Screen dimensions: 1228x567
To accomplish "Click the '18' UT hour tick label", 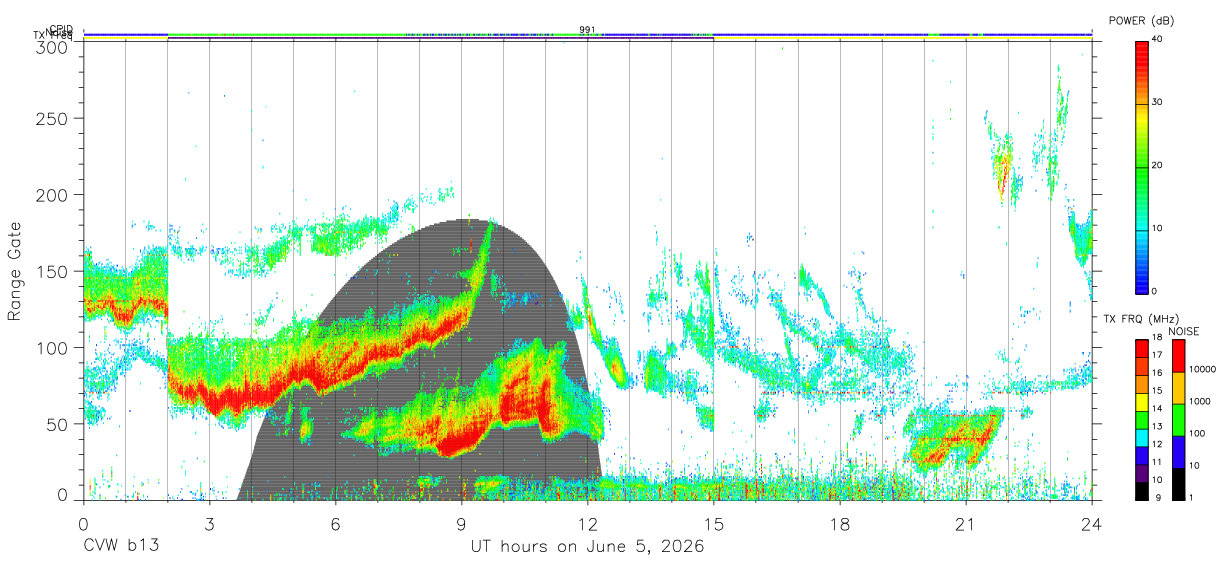I will coord(839,523).
